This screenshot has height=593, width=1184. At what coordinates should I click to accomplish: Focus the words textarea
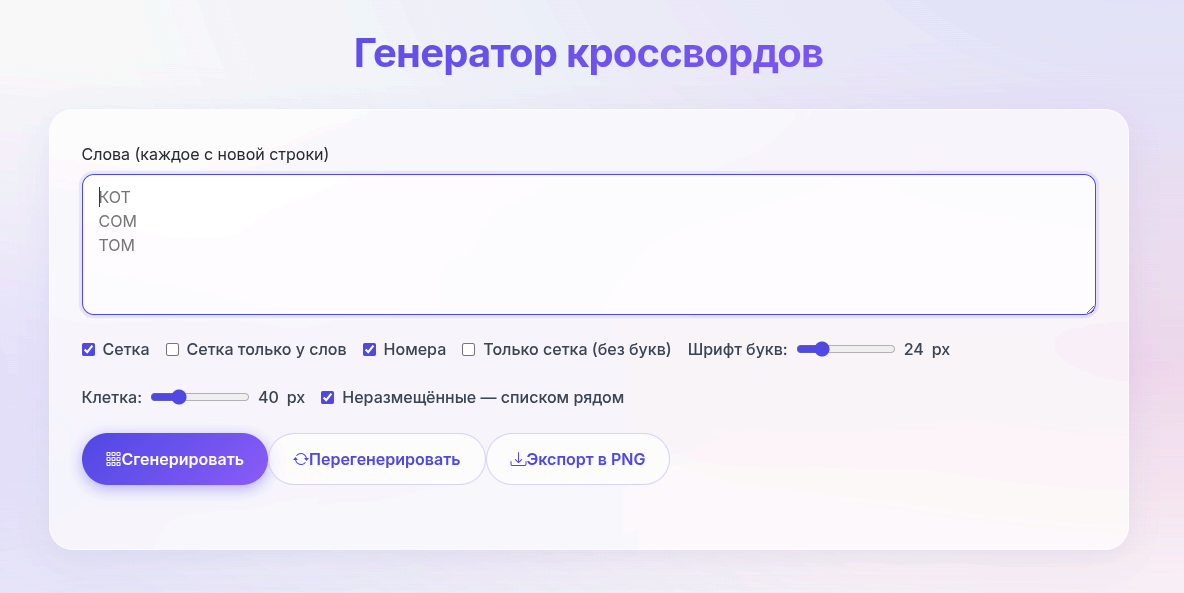pyautogui.click(x=589, y=245)
